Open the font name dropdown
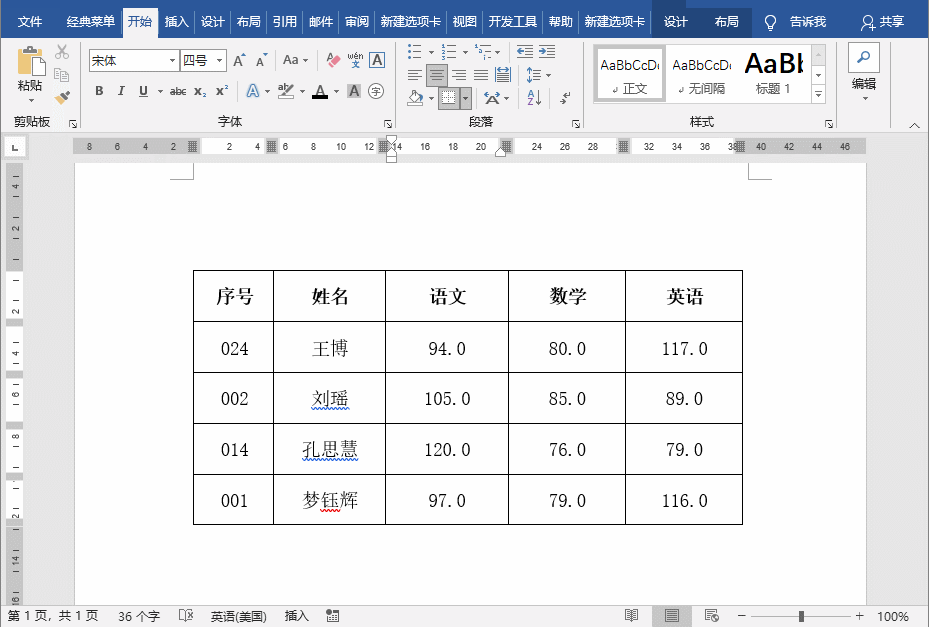929x627 pixels. point(173,60)
